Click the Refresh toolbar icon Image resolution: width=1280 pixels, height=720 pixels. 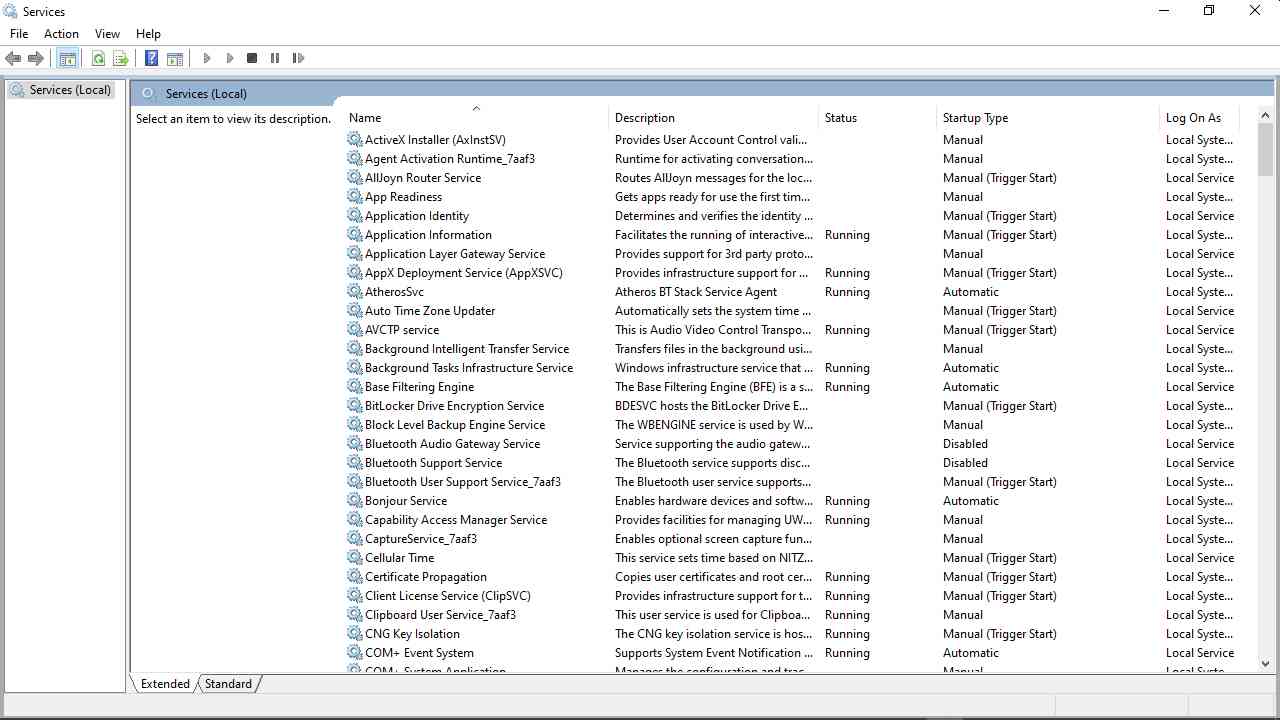[98, 59]
